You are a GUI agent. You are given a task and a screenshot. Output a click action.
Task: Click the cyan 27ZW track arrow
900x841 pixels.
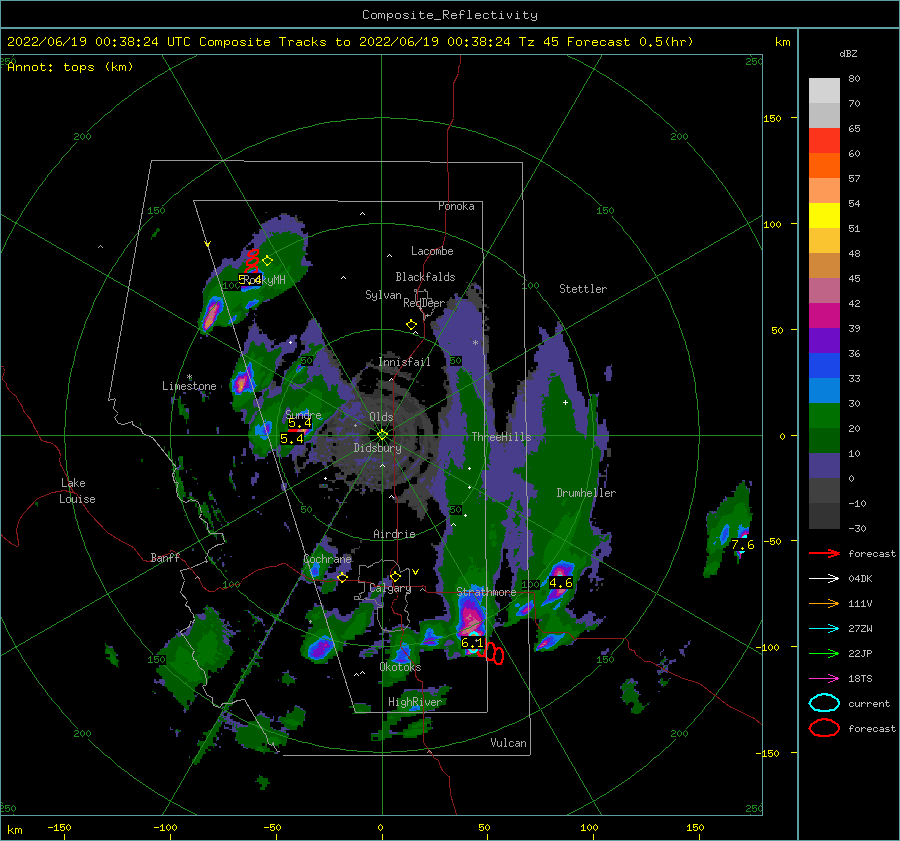pyautogui.click(x=824, y=629)
